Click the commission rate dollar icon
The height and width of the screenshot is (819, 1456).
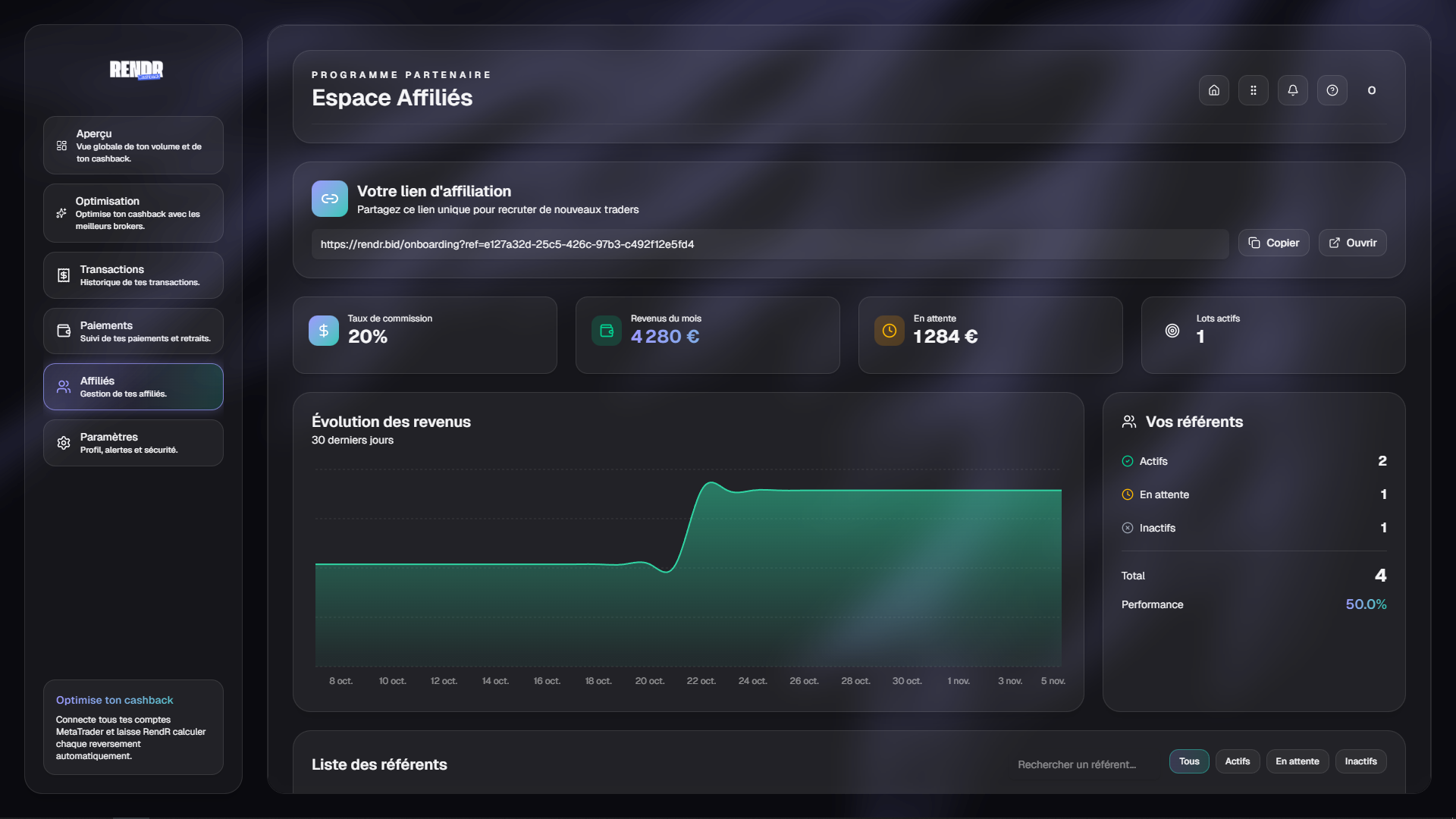click(x=324, y=331)
